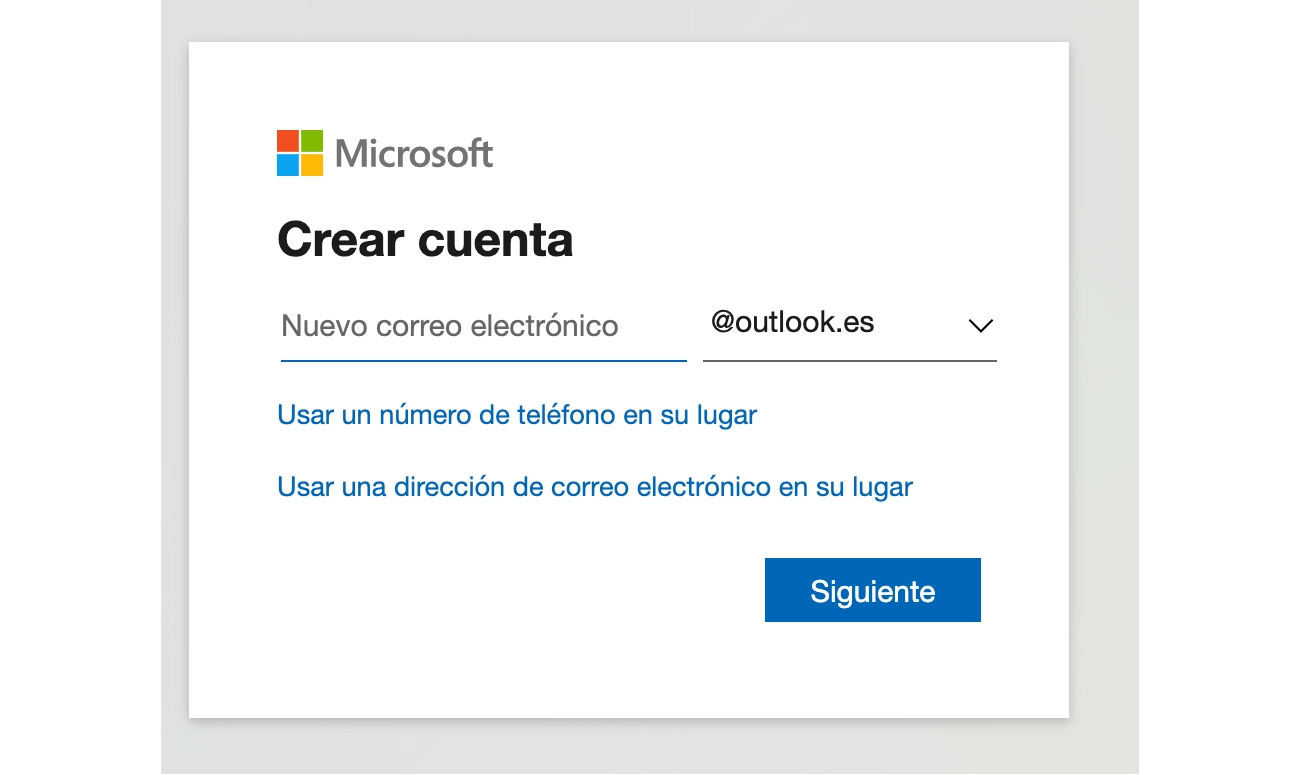The image size is (1300, 775).
Task: Continue with the Siguiente button
Action: (873, 590)
